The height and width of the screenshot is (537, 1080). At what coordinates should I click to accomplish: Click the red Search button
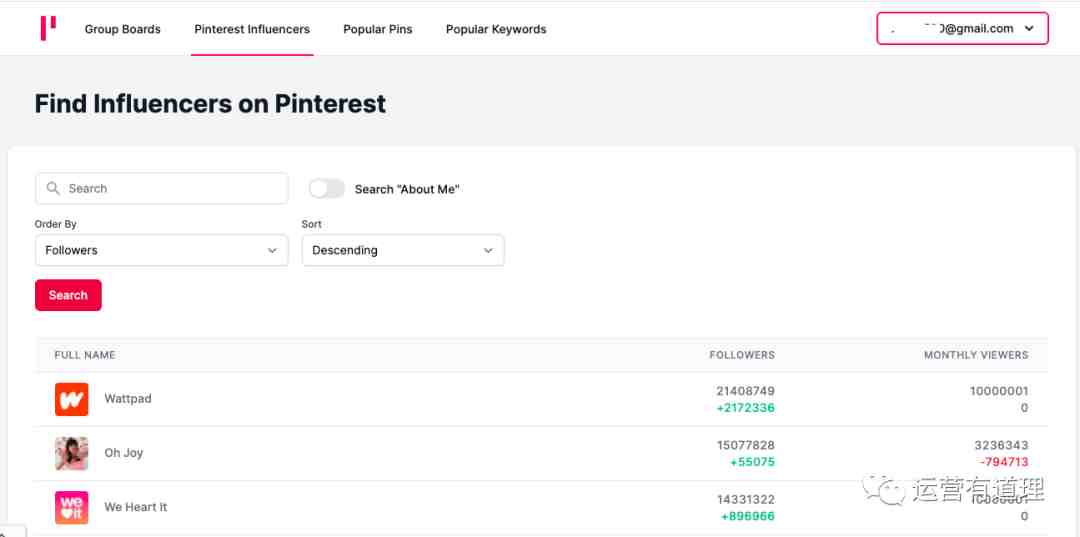click(x=68, y=295)
